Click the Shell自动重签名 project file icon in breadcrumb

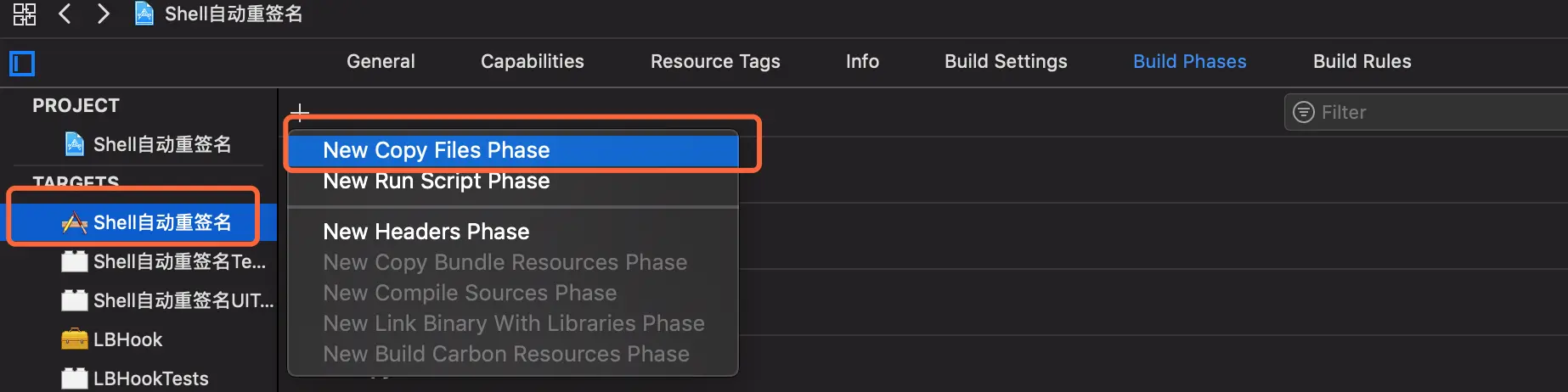tap(144, 14)
